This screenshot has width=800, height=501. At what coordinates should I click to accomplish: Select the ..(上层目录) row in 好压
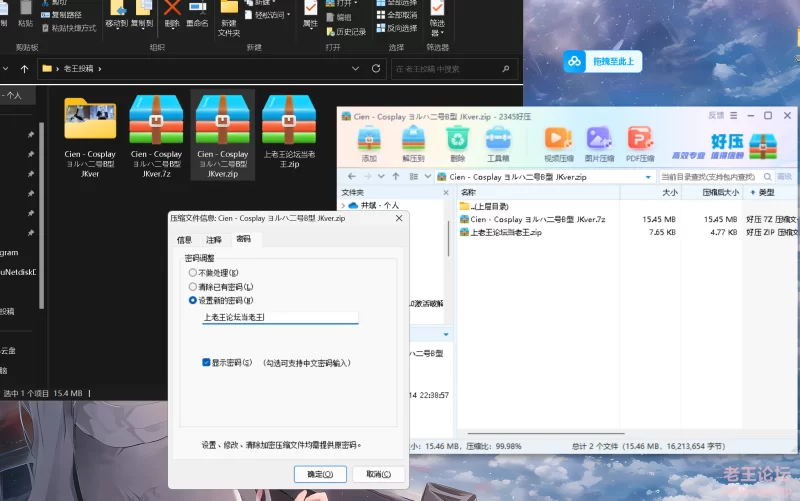[484, 206]
